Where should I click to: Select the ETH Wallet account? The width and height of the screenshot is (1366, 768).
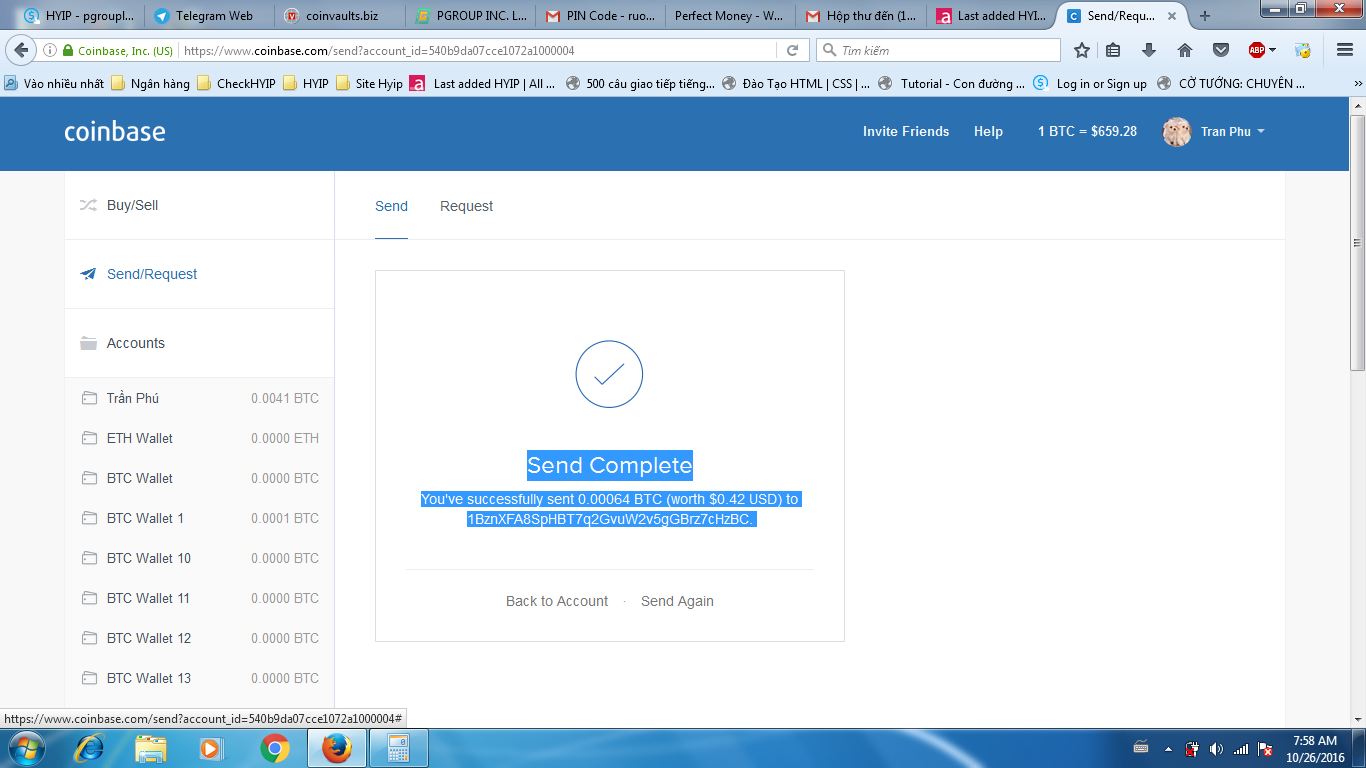click(199, 438)
